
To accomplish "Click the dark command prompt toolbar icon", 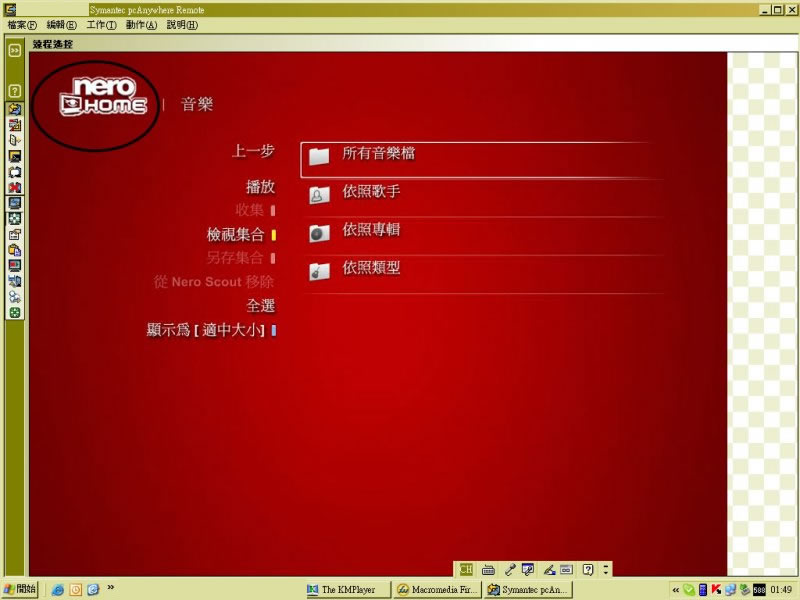I will [15, 156].
